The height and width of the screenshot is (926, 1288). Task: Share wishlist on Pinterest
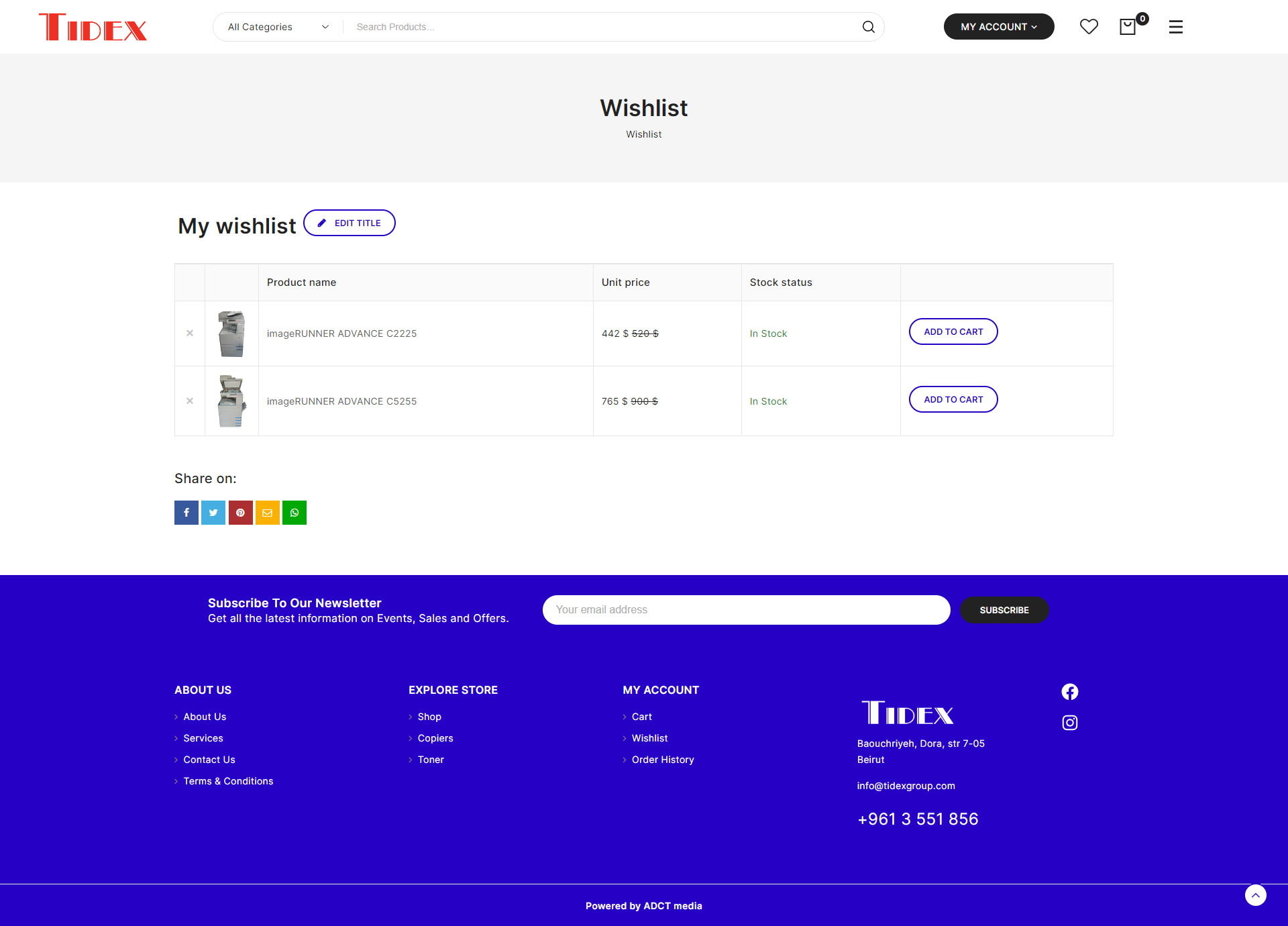(x=240, y=513)
